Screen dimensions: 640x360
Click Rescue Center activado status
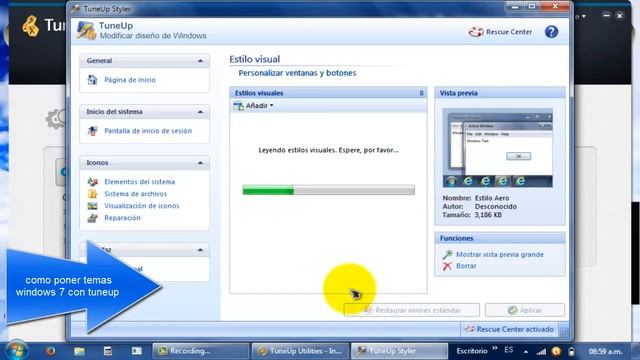point(509,329)
